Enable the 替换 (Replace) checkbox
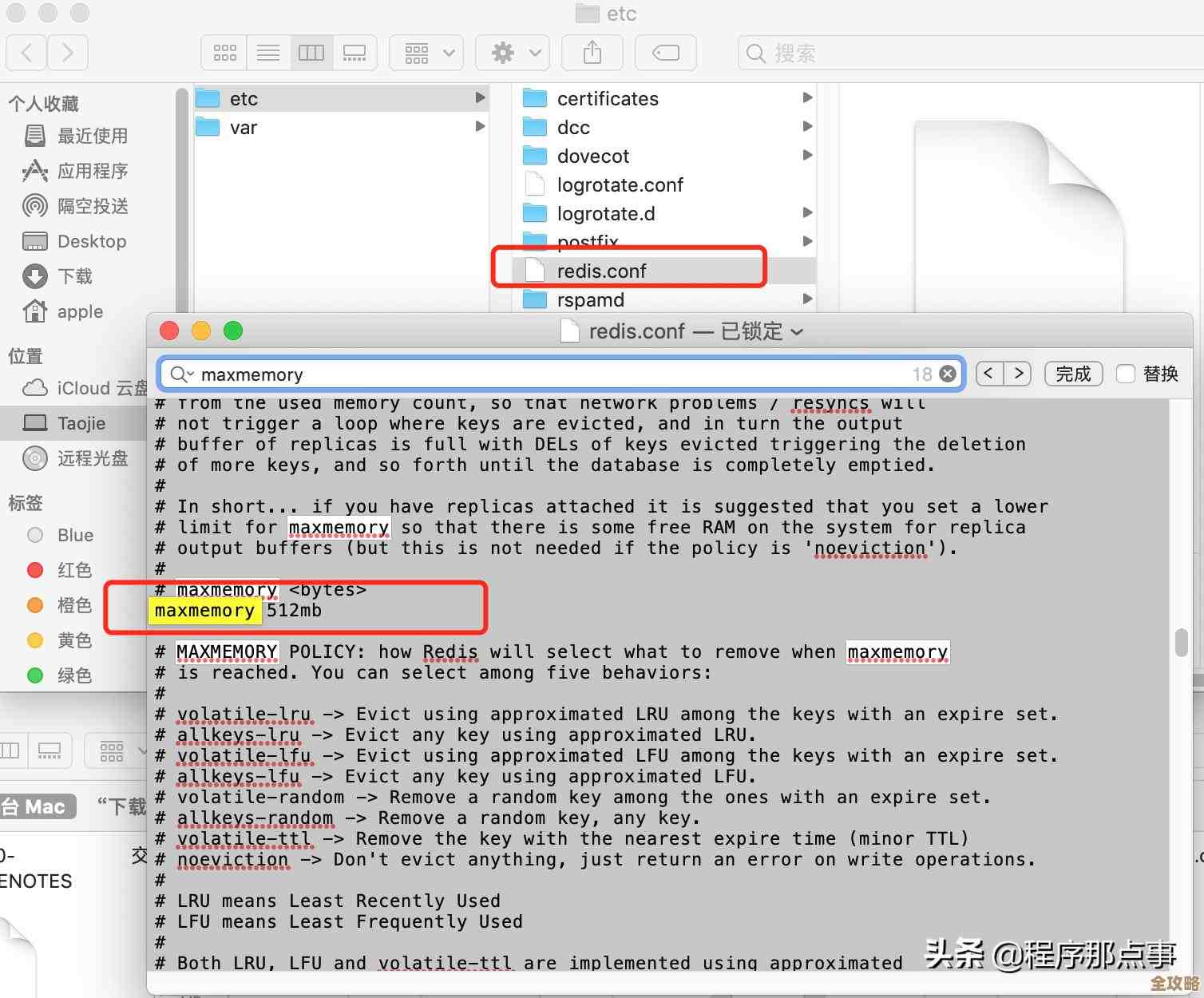 coord(1126,374)
